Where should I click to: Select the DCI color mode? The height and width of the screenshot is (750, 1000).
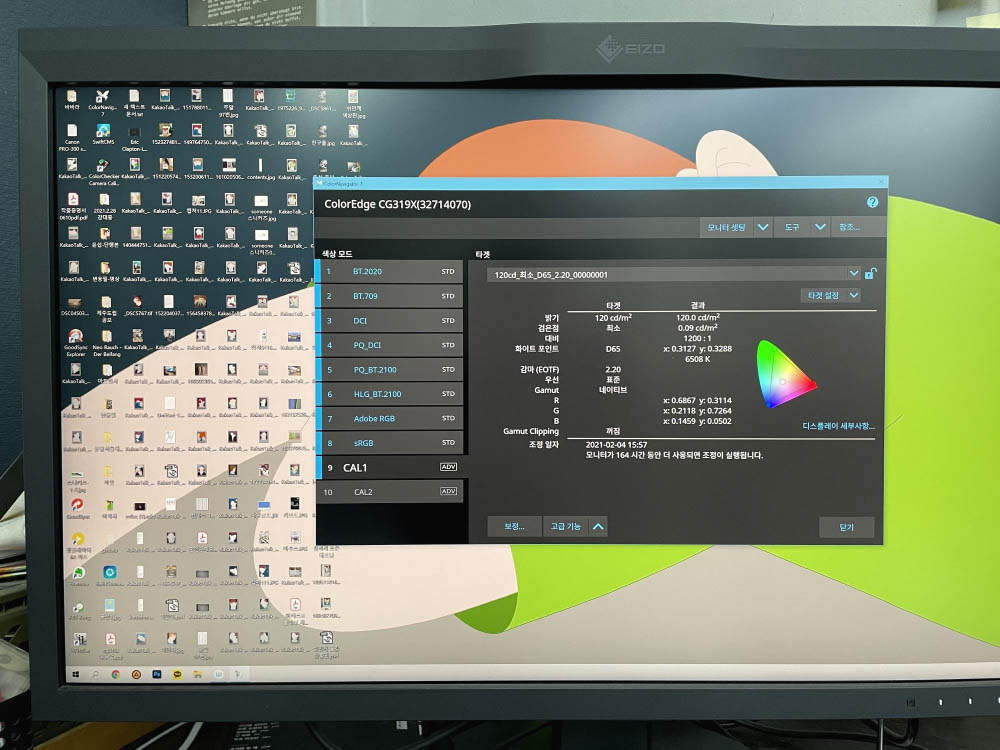coord(390,321)
